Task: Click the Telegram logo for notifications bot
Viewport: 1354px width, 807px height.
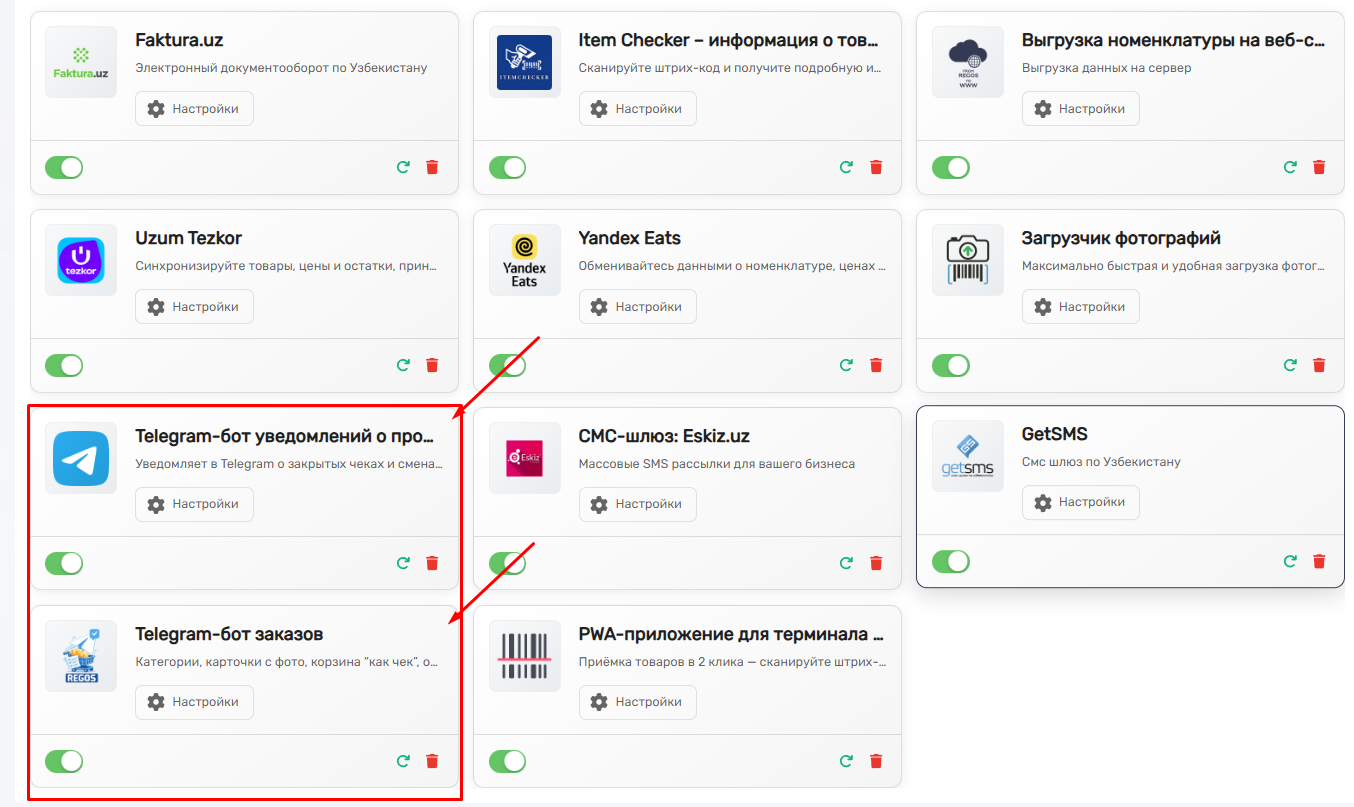Action: tap(81, 458)
